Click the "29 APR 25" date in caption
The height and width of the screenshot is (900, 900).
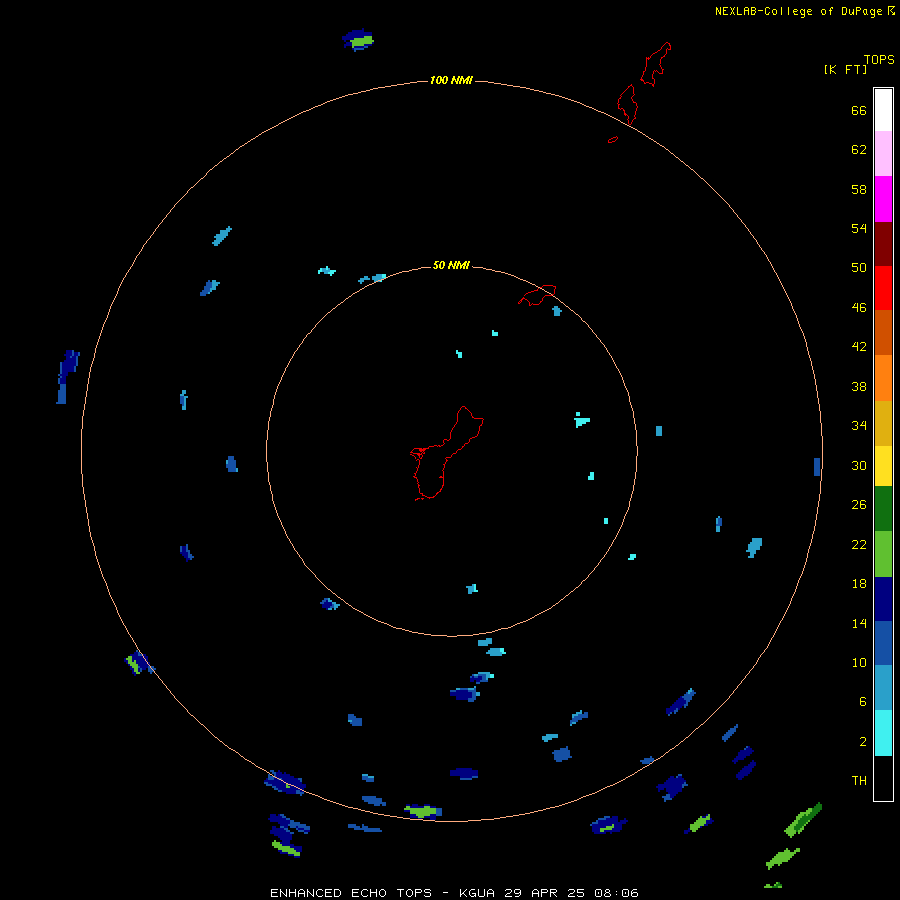click(544, 893)
